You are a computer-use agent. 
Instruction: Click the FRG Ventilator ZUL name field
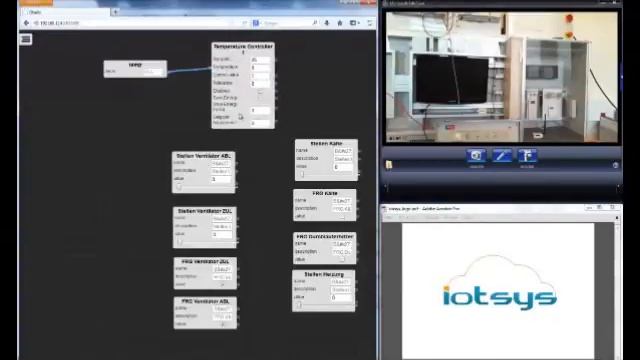[x=222, y=269]
